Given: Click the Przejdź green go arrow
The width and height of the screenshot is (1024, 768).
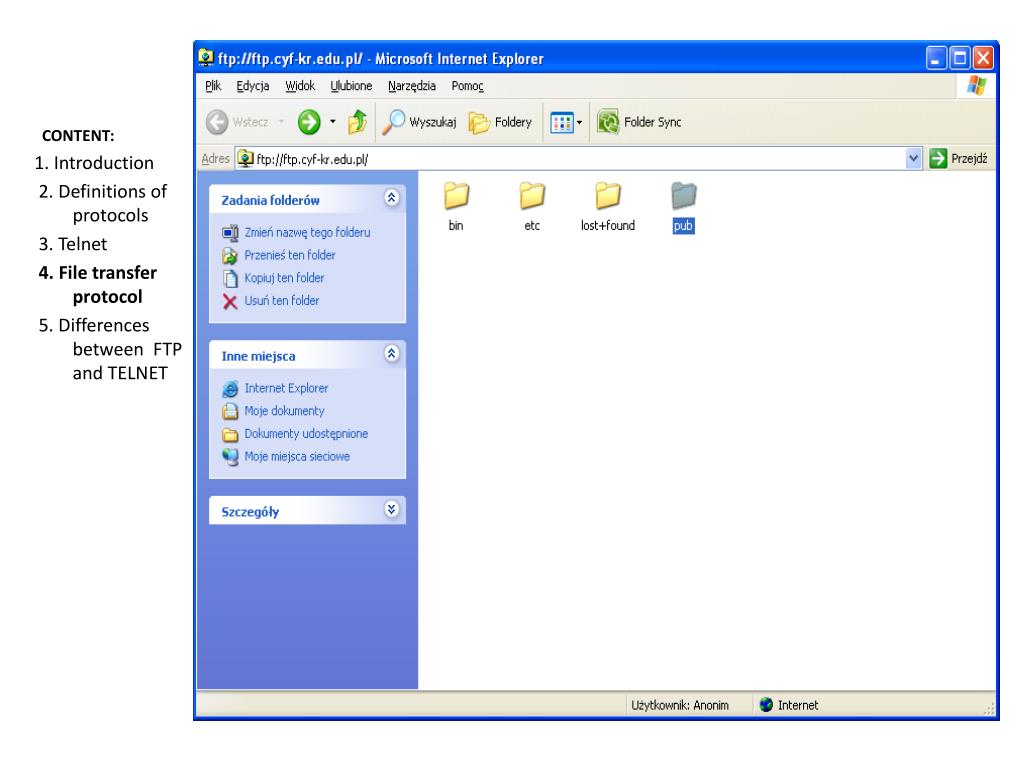Looking at the screenshot, I should pyautogui.click(x=938, y=159).
